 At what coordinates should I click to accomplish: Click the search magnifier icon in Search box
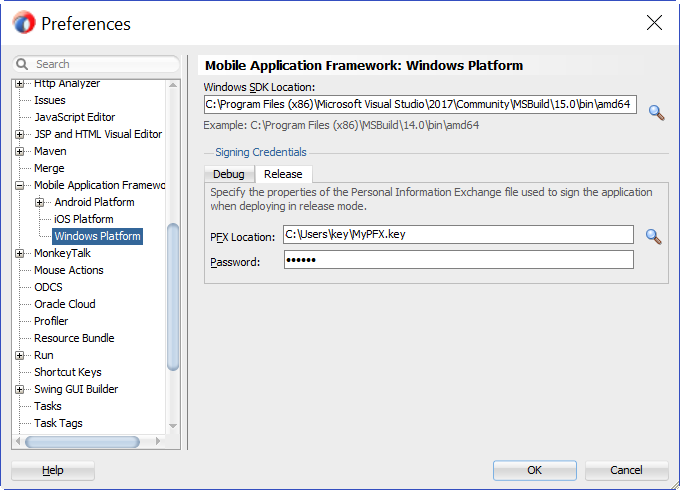pyautogui.click(x=22, y=64)
